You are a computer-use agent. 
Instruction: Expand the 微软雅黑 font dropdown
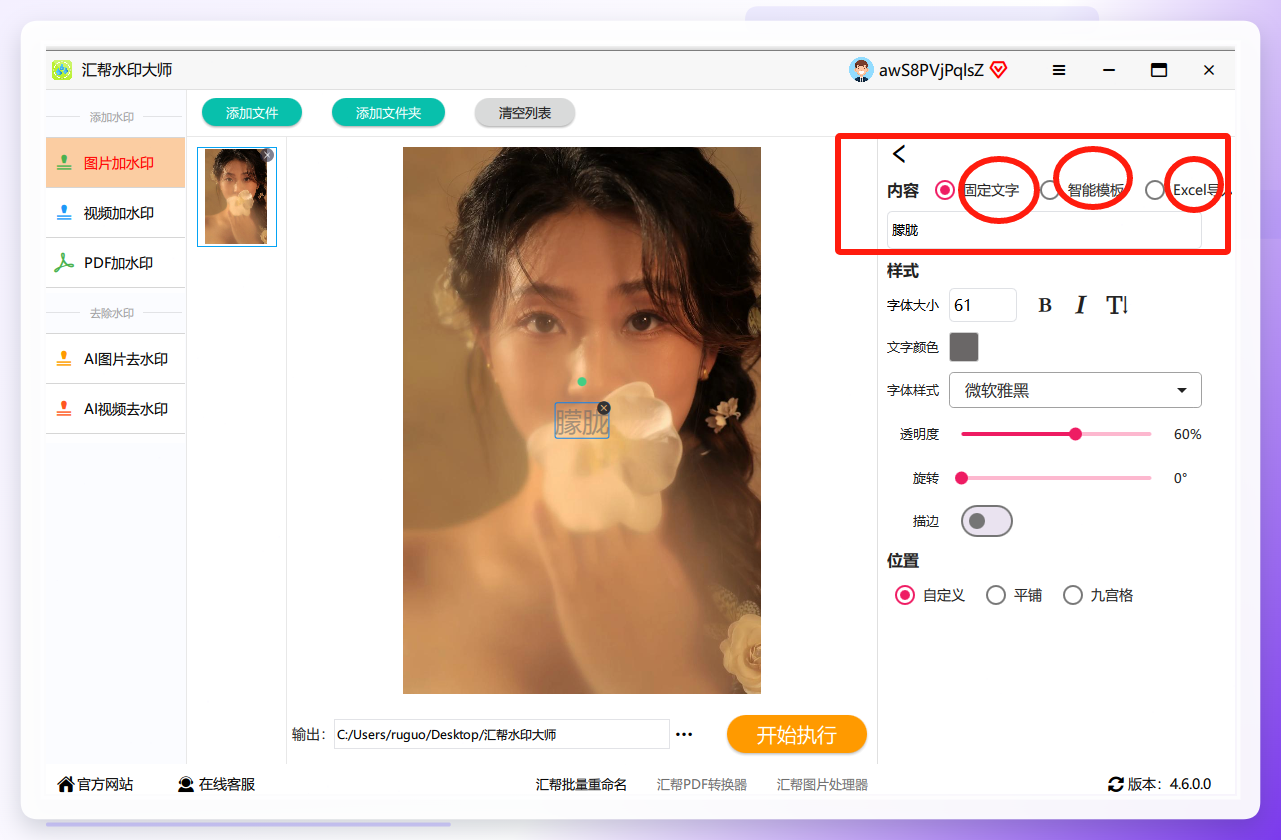tap(1075, 390)
